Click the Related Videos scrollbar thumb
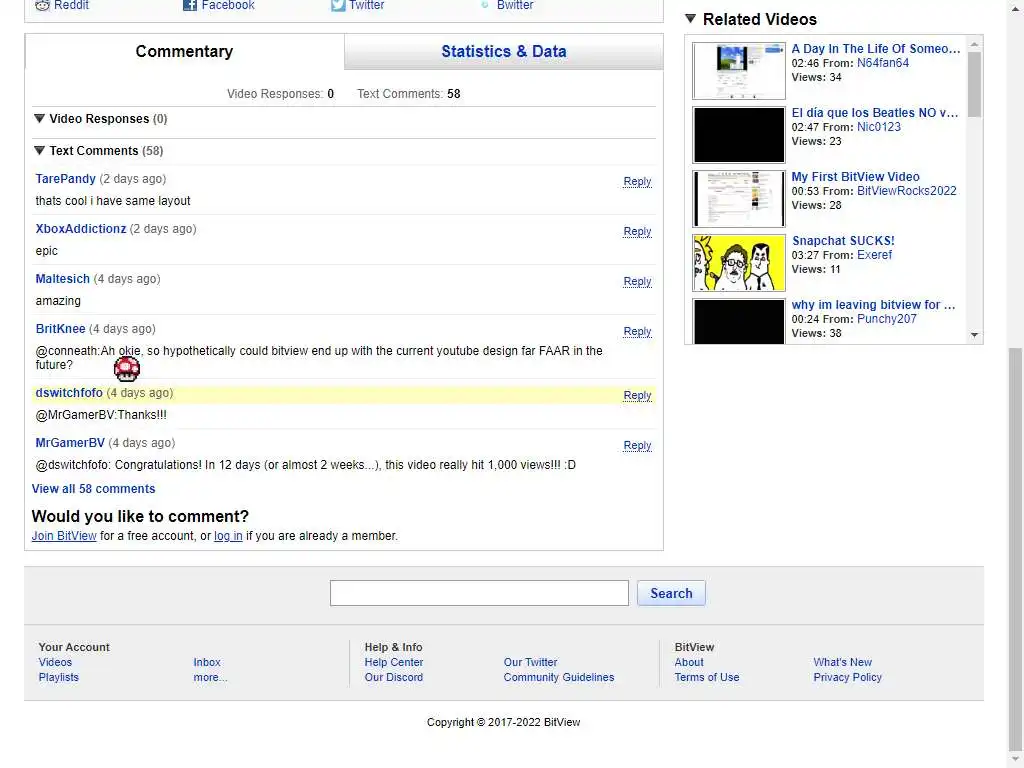The image size is (1024, 768). (x=974, y=84)
